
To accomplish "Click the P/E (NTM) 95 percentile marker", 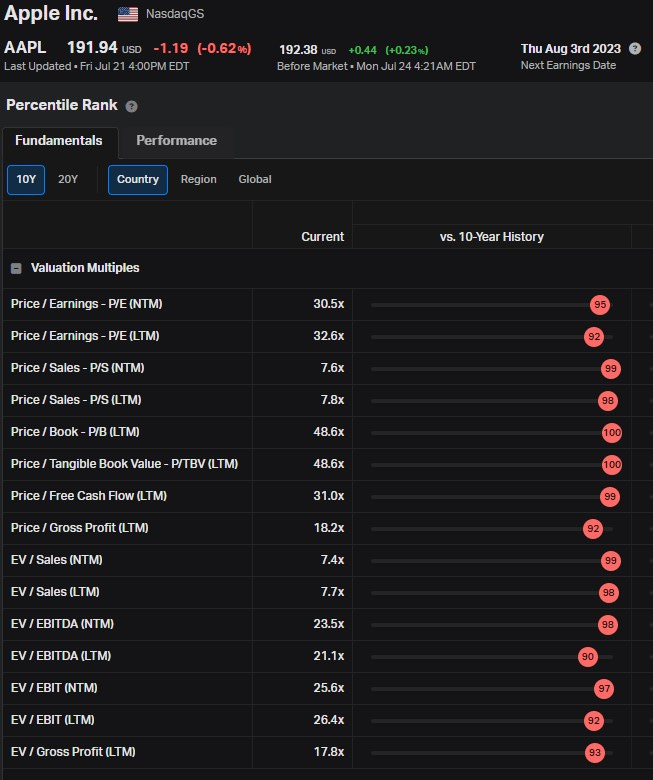I will [x=600, y=305].
